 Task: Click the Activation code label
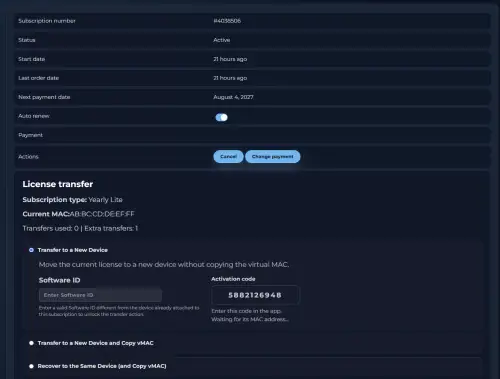point(233,279)
